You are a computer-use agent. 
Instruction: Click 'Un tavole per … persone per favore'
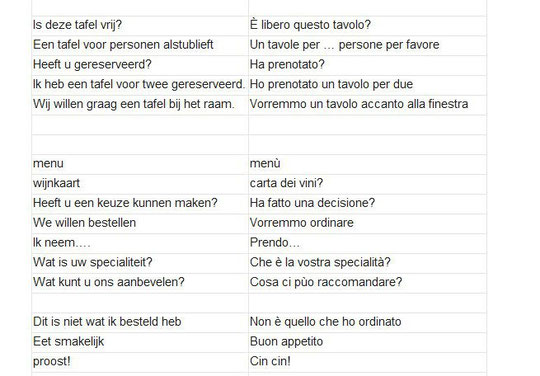pyautogui.click(x=367, y=45)
